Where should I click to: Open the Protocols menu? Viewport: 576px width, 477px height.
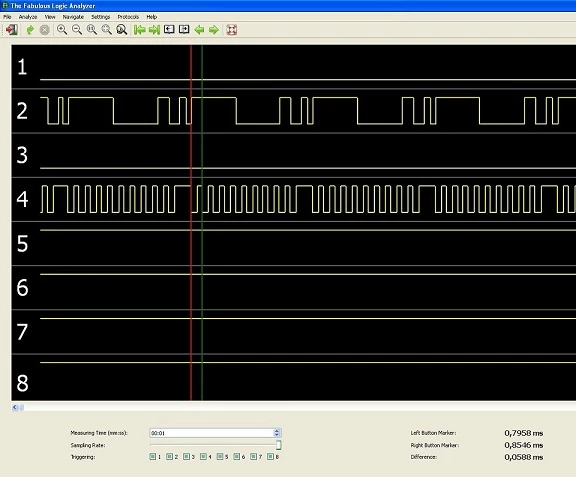pos(128,17)
